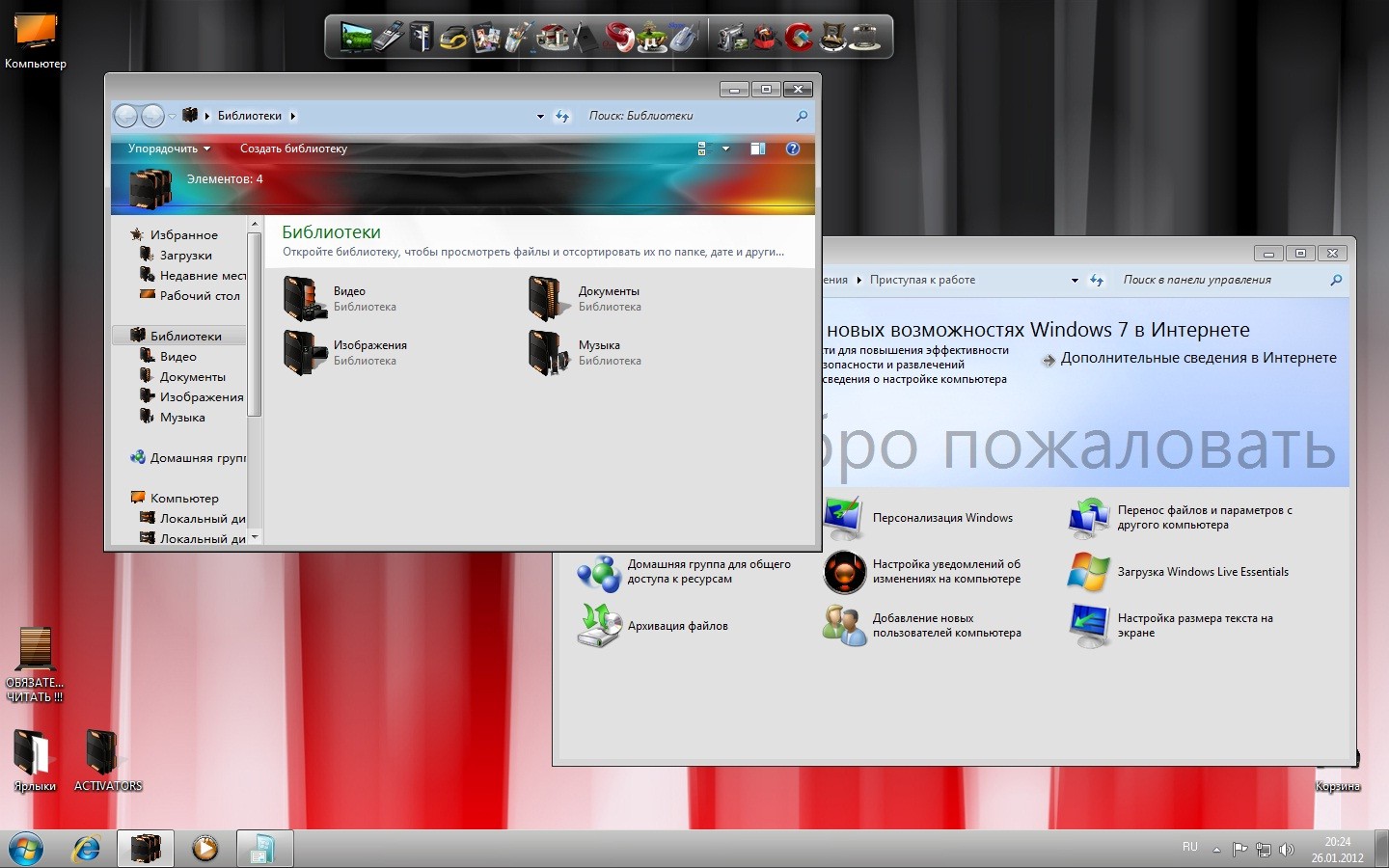Select the Ярлыки desktop folder
Viewport: 1389px width, 868px height.
pyautogui.click(x=35, y=761)
